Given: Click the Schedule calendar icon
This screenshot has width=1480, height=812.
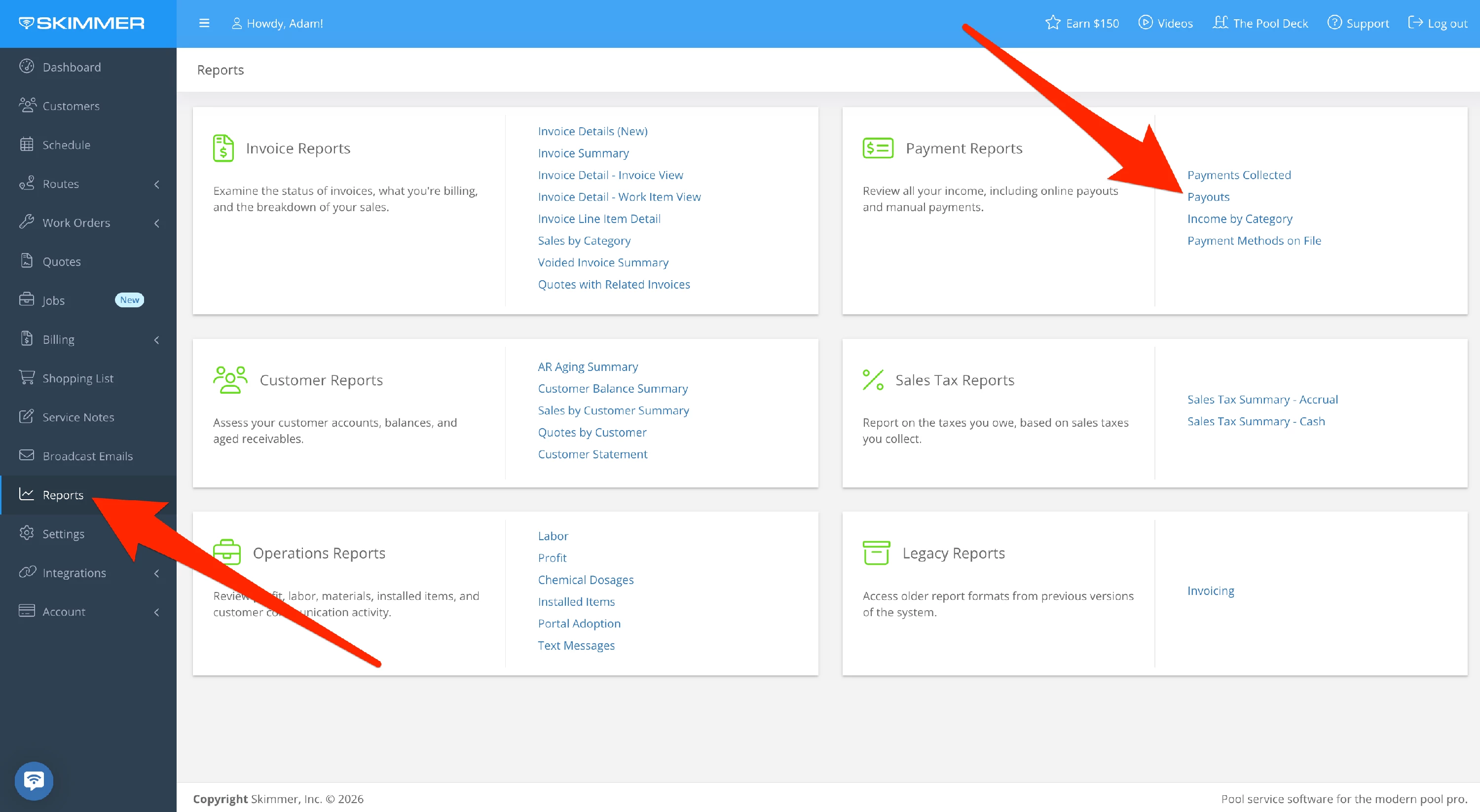Looking at the screenshot, I should click(x=27, y=144).
